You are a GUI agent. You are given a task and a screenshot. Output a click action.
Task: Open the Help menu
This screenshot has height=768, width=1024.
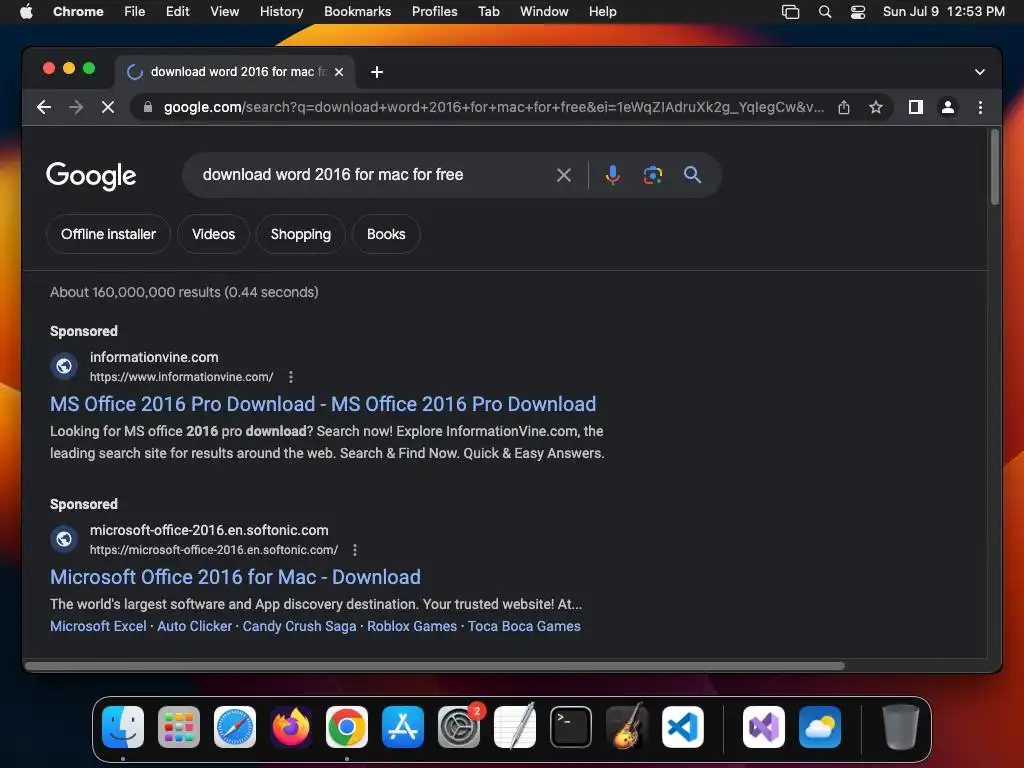[x=602, y=12]
